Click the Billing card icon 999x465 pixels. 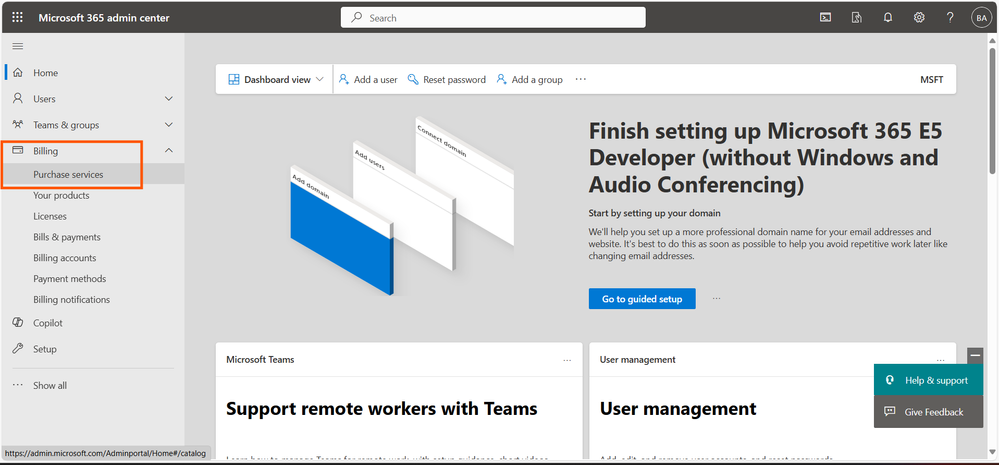tap(18, 150)
